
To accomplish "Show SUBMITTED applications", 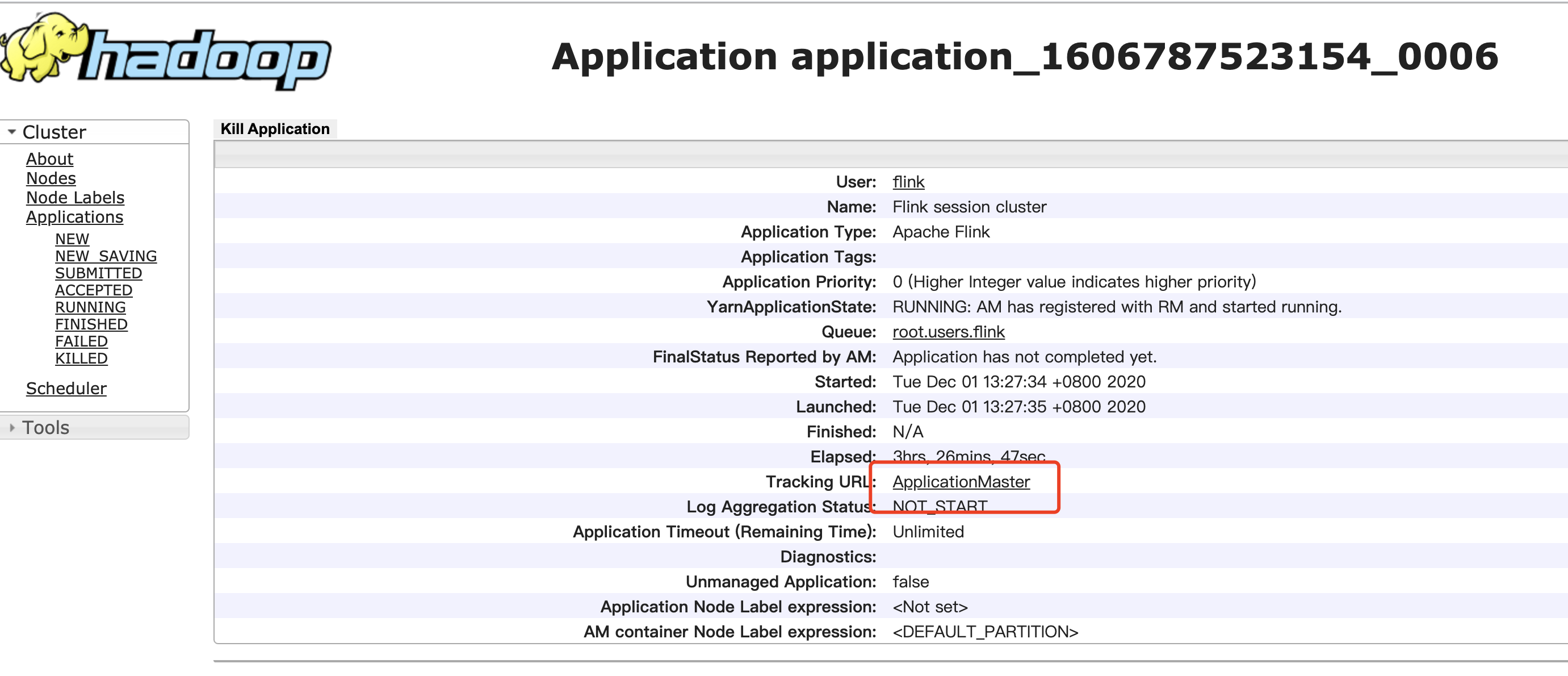I will [98, 273].
